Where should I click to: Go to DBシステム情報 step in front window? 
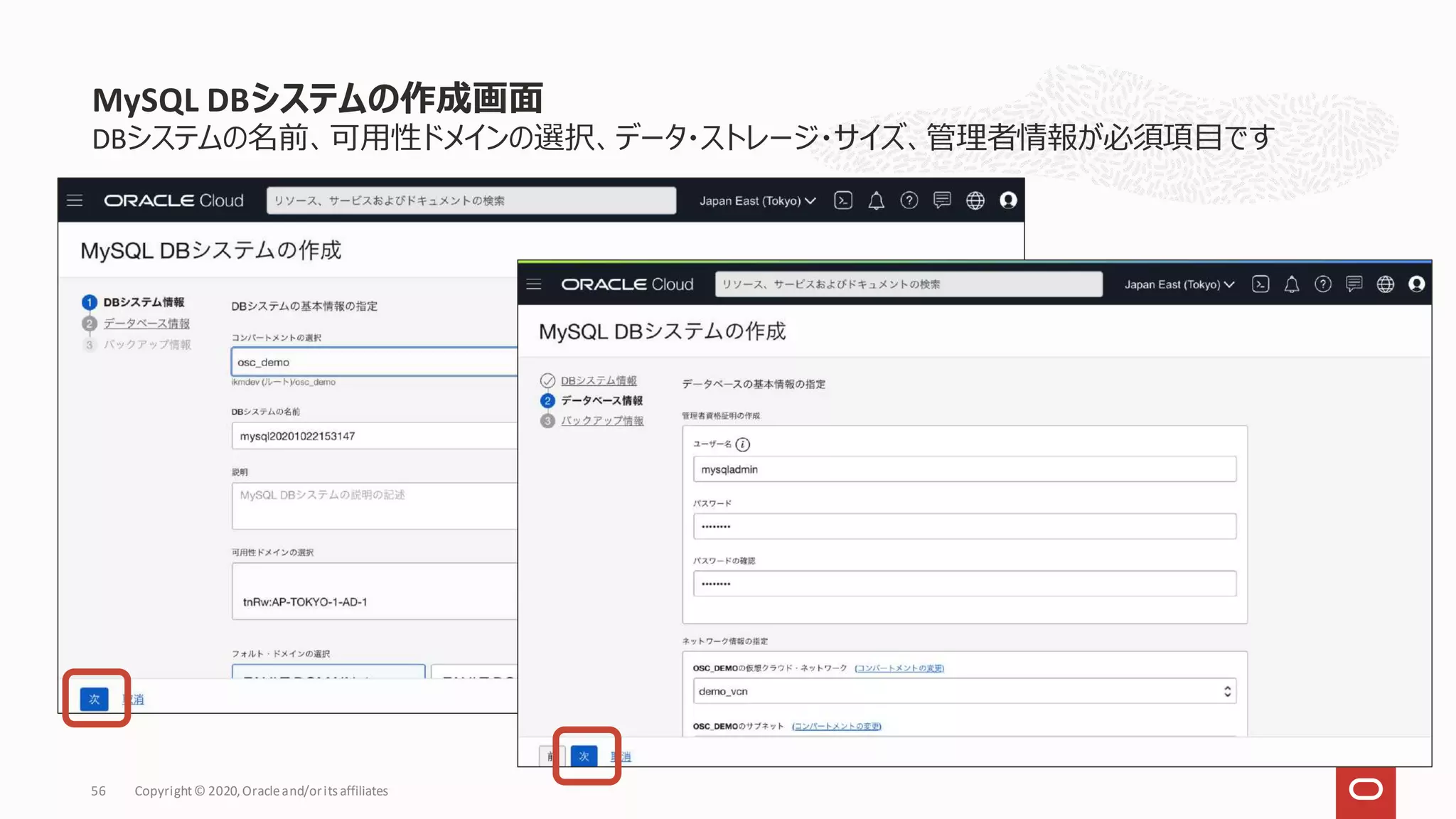click(x=589, y=380)
